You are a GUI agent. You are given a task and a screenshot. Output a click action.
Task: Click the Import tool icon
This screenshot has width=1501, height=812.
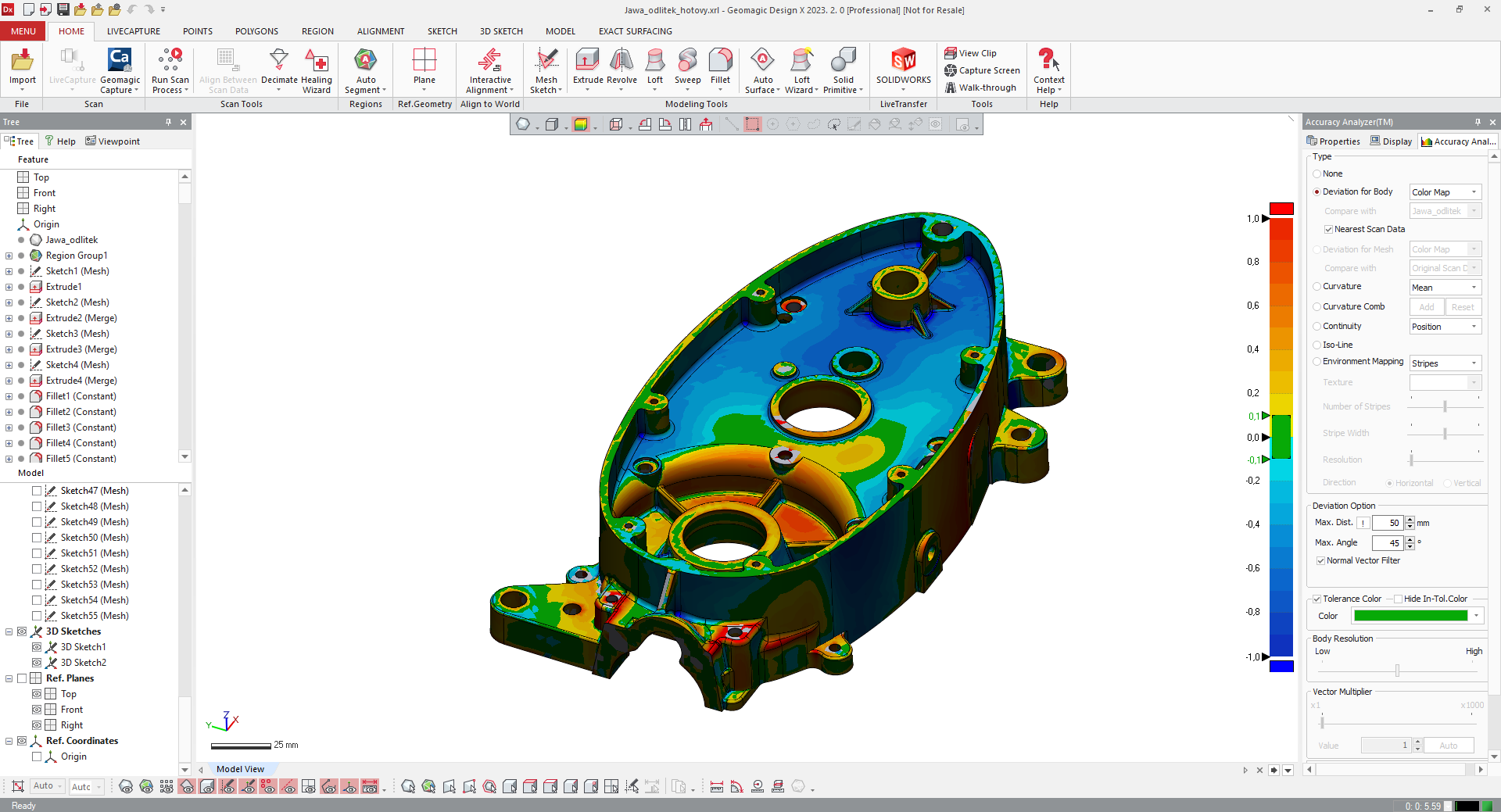point(22,62)
